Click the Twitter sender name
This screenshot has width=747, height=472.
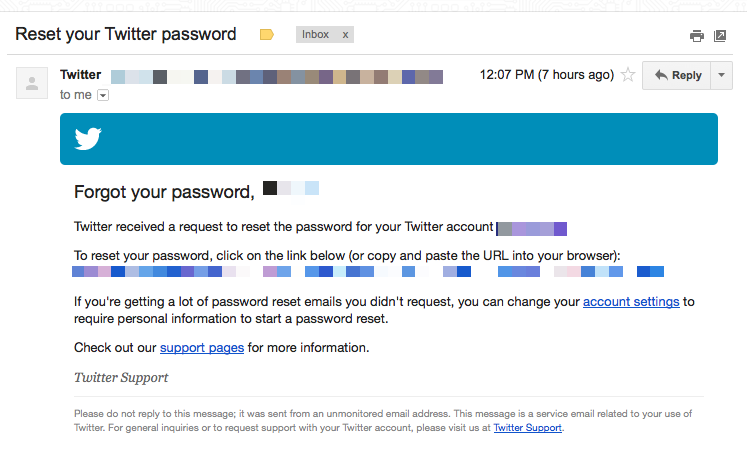tap(81, 75)
